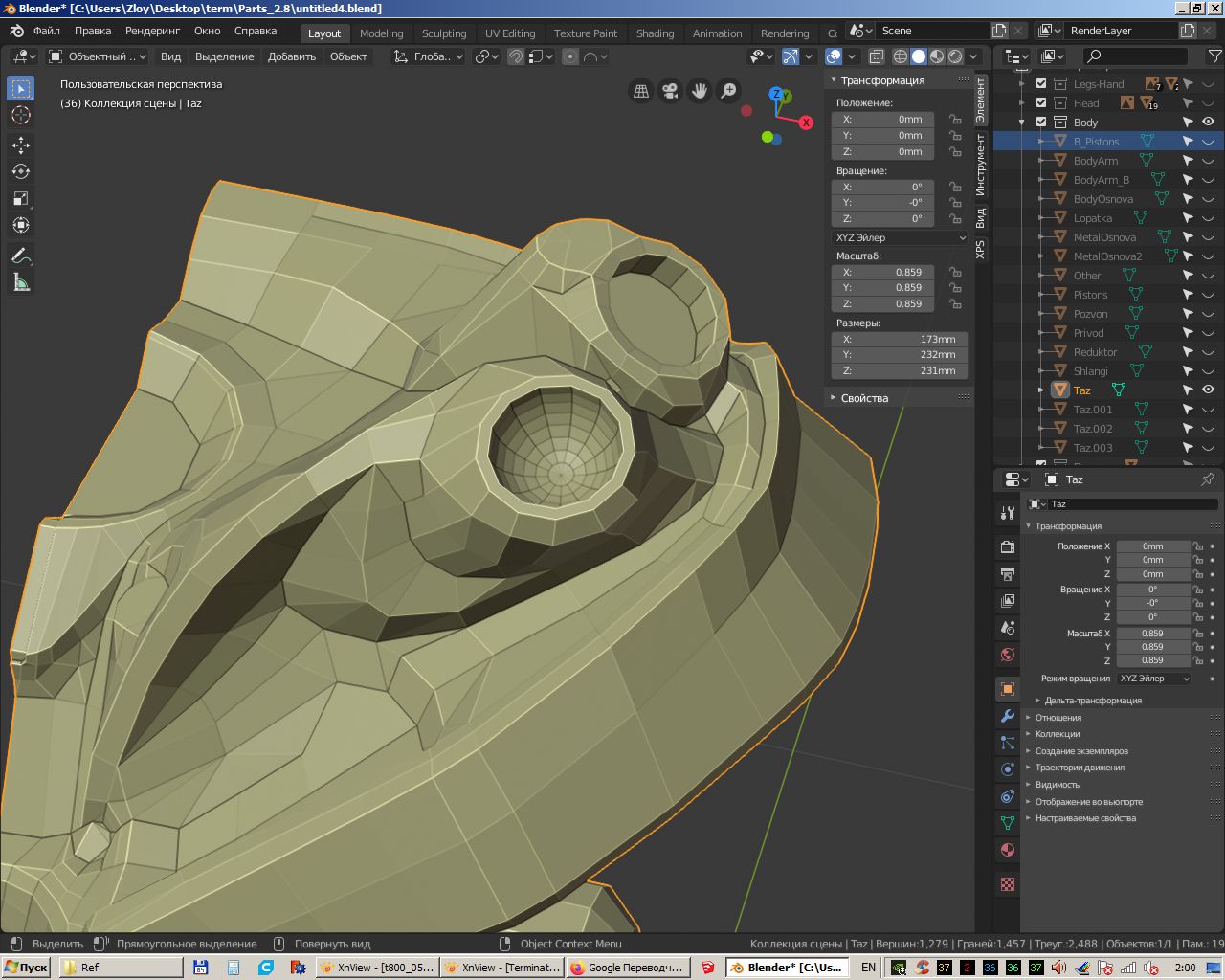Open the Object mode dropdown
This screenshot has width=1225, height=980.
tap(97, 56)
